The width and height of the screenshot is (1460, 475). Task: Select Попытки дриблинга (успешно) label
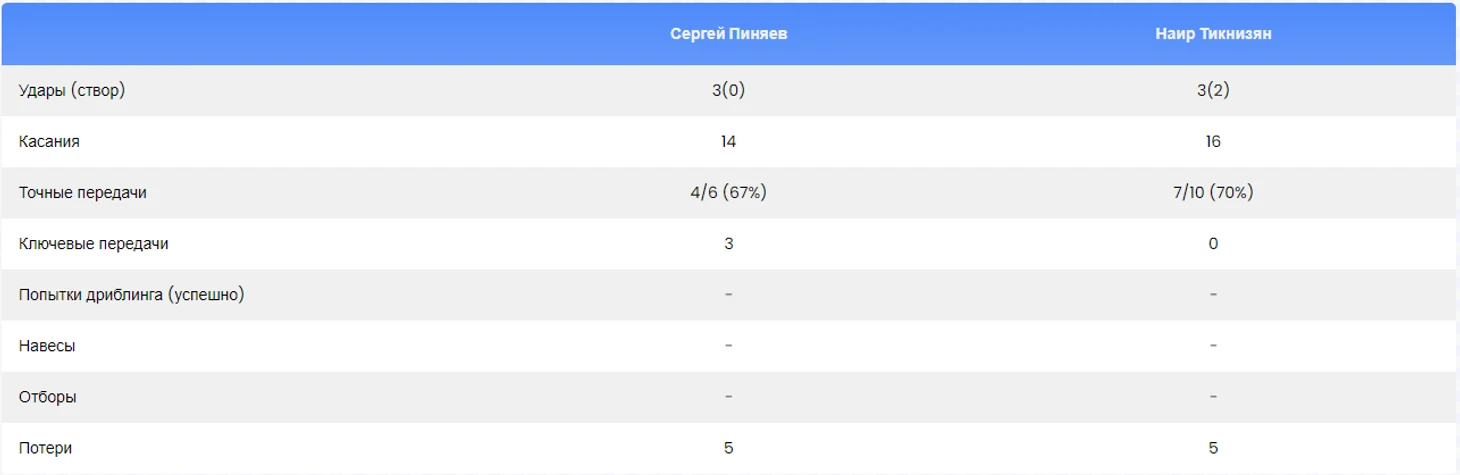(x=132, y=295)
